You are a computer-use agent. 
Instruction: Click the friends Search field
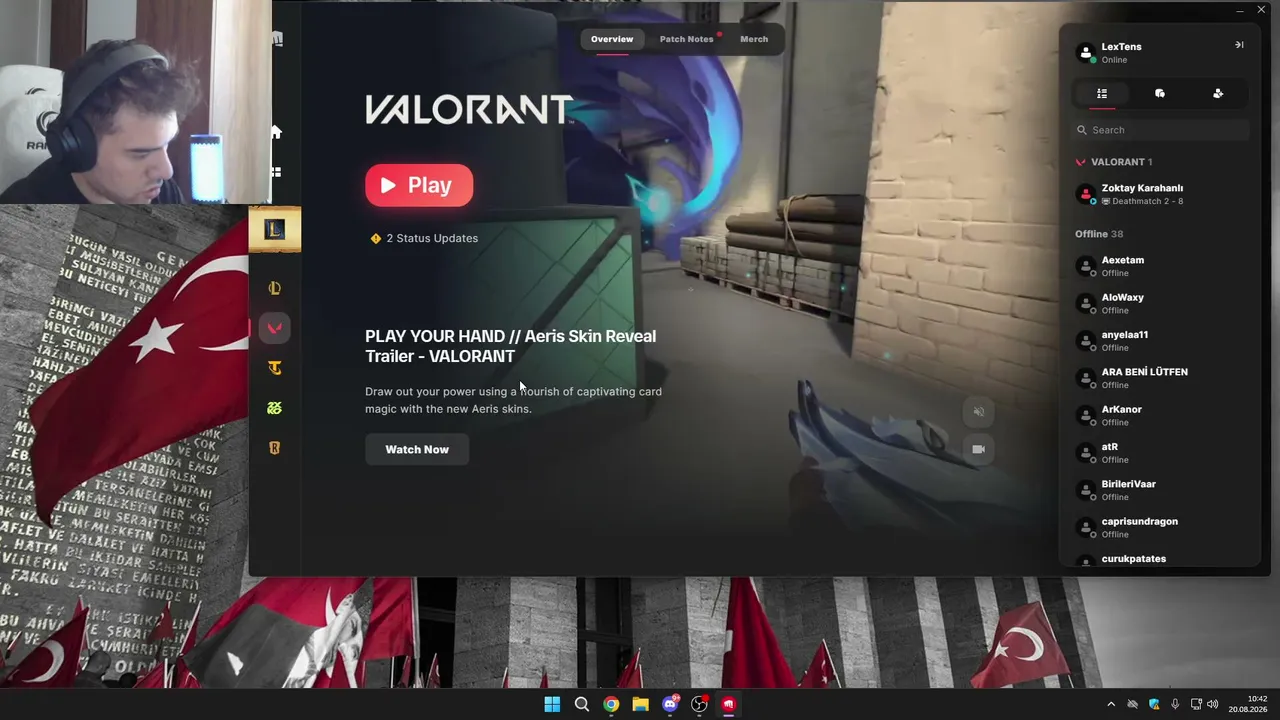[1160, 130]
